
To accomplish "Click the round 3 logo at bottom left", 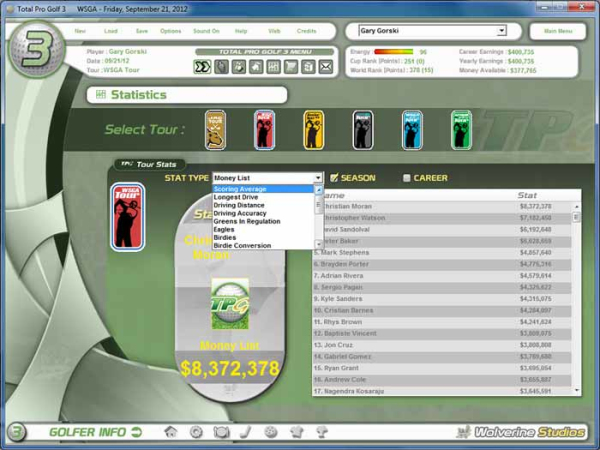I will pos(16,432).
